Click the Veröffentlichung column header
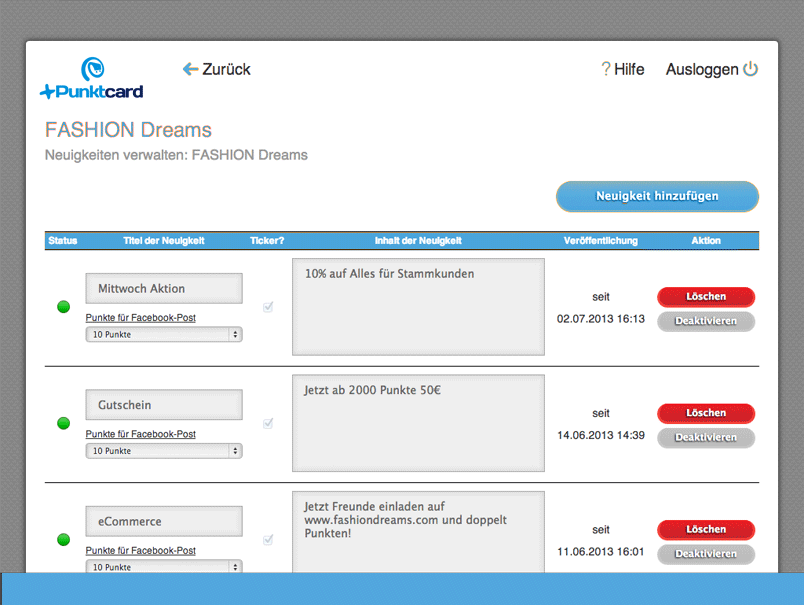Viewport: 804px width, 605px height. (600, 240)
